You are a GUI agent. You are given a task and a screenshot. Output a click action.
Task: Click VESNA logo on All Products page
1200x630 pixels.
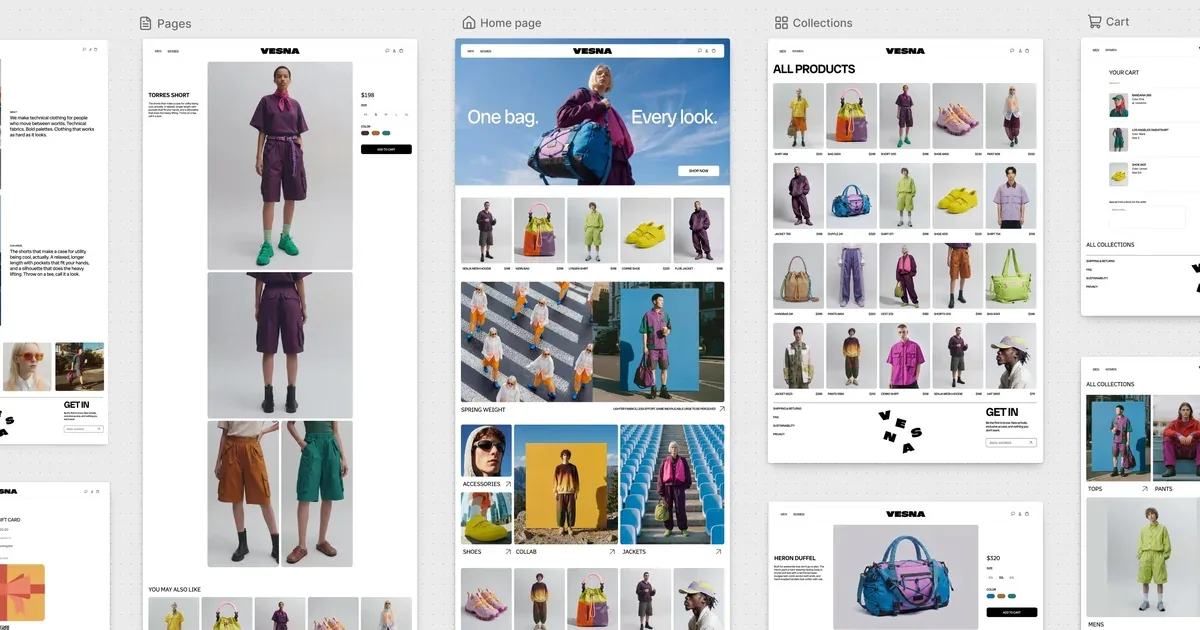(x=905, y=51)
